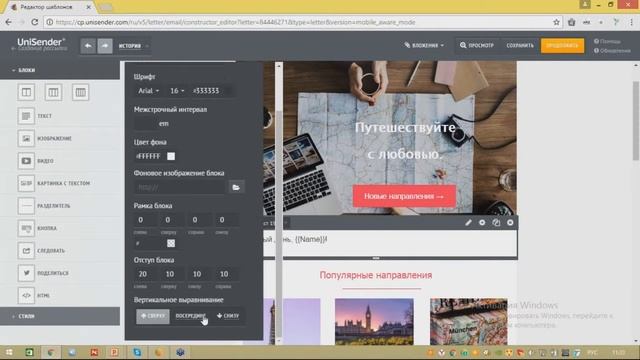640x360 pixels.
Task: Bookmark page with the star icon
Action: tap(556, 22)
